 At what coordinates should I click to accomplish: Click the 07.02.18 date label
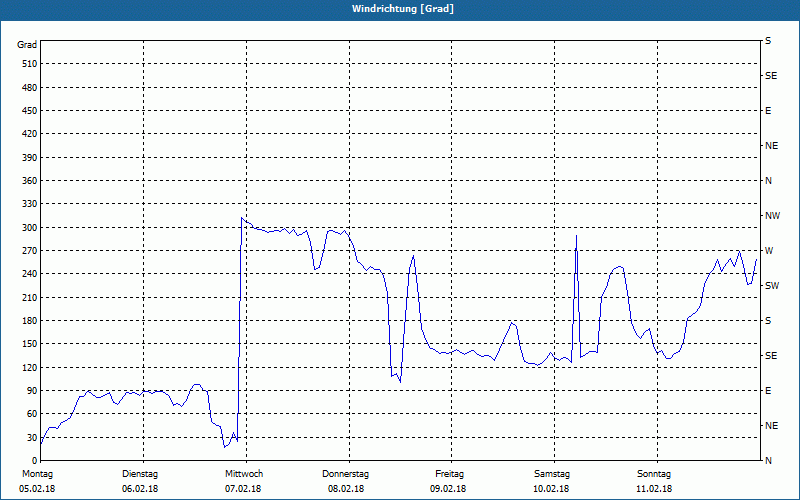click(243, 489)
